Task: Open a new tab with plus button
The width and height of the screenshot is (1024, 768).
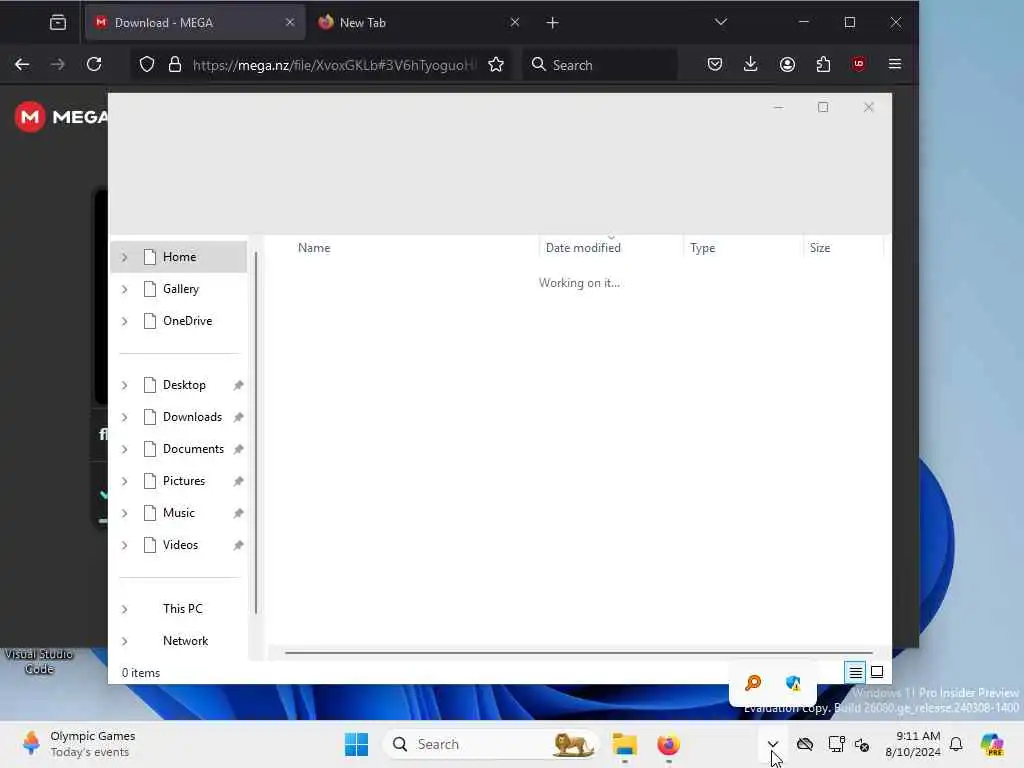Action: pyautogui.click(x=552, y=23)
